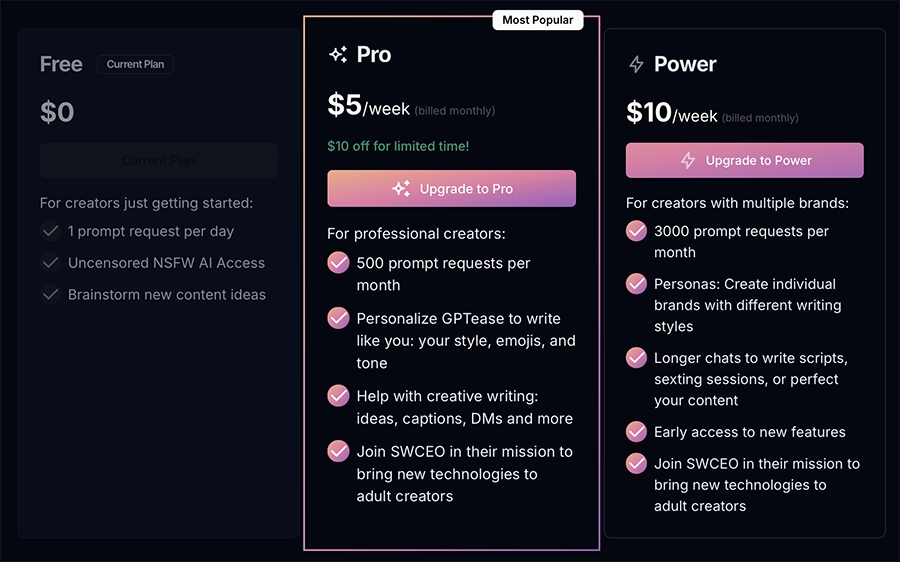Click checkmark beside Help with creative writing
Viewport: 900px width, 562px height.
pyautogui.click(x=338, y=396)
